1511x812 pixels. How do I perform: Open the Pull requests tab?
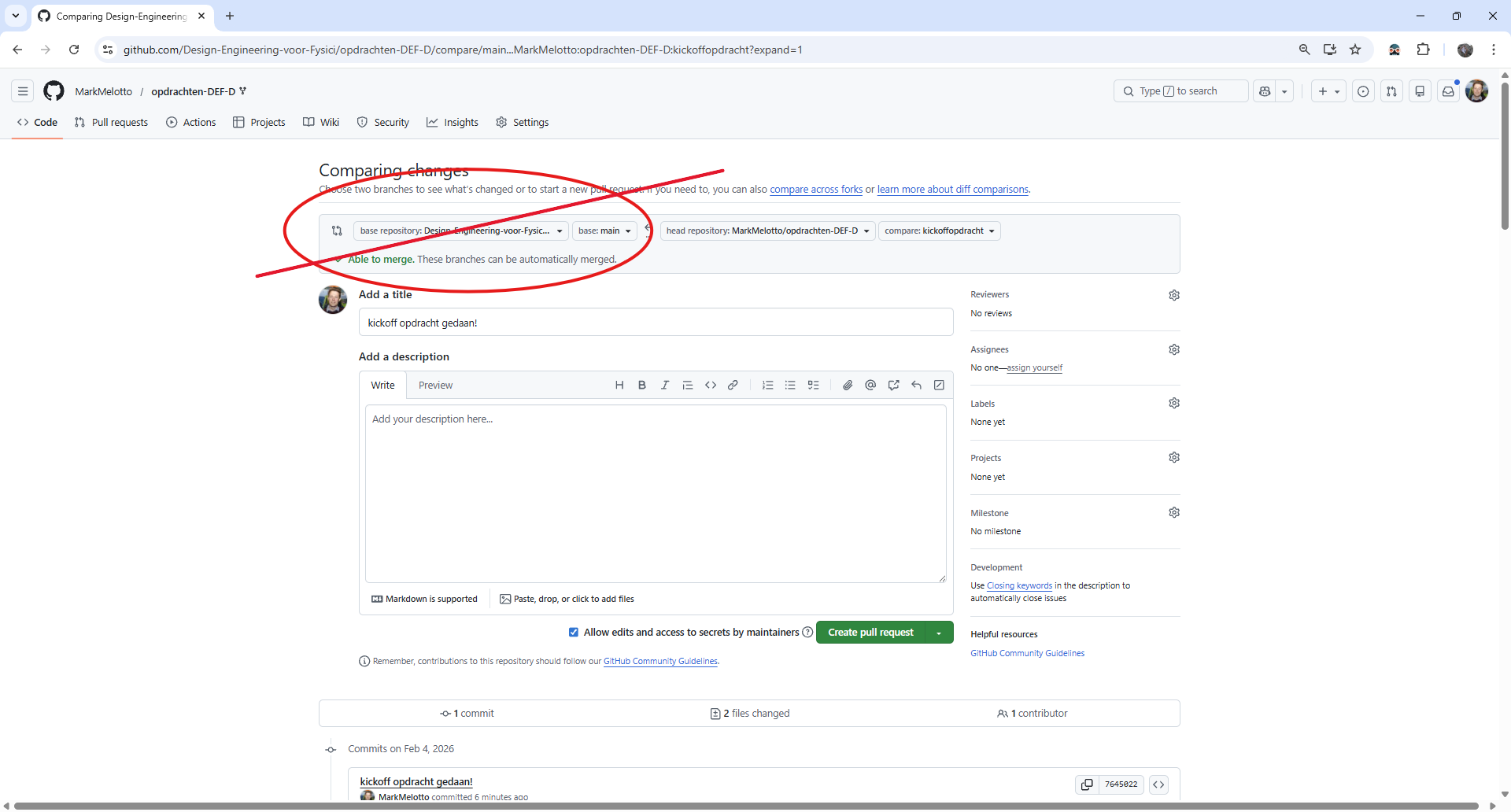[111, 122]
